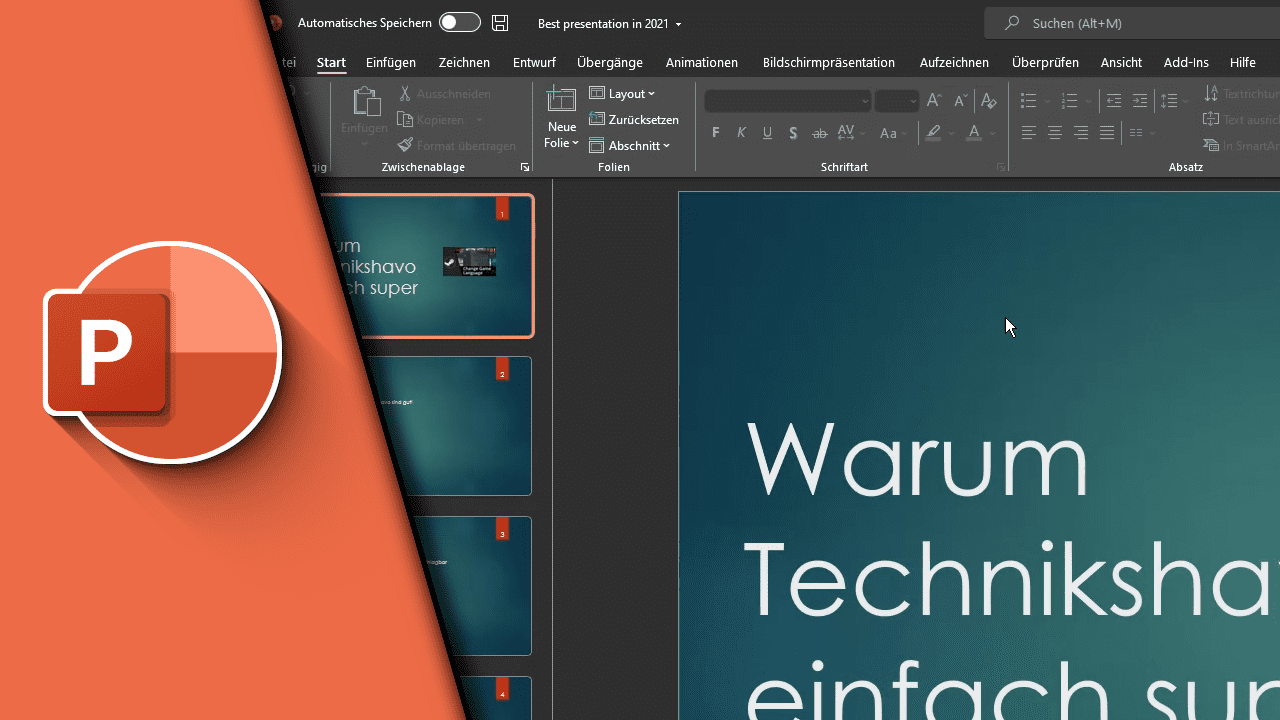Screen dimensions: 1280x720
Task: Click the Suchen search box
Action: pos(1132,23)
